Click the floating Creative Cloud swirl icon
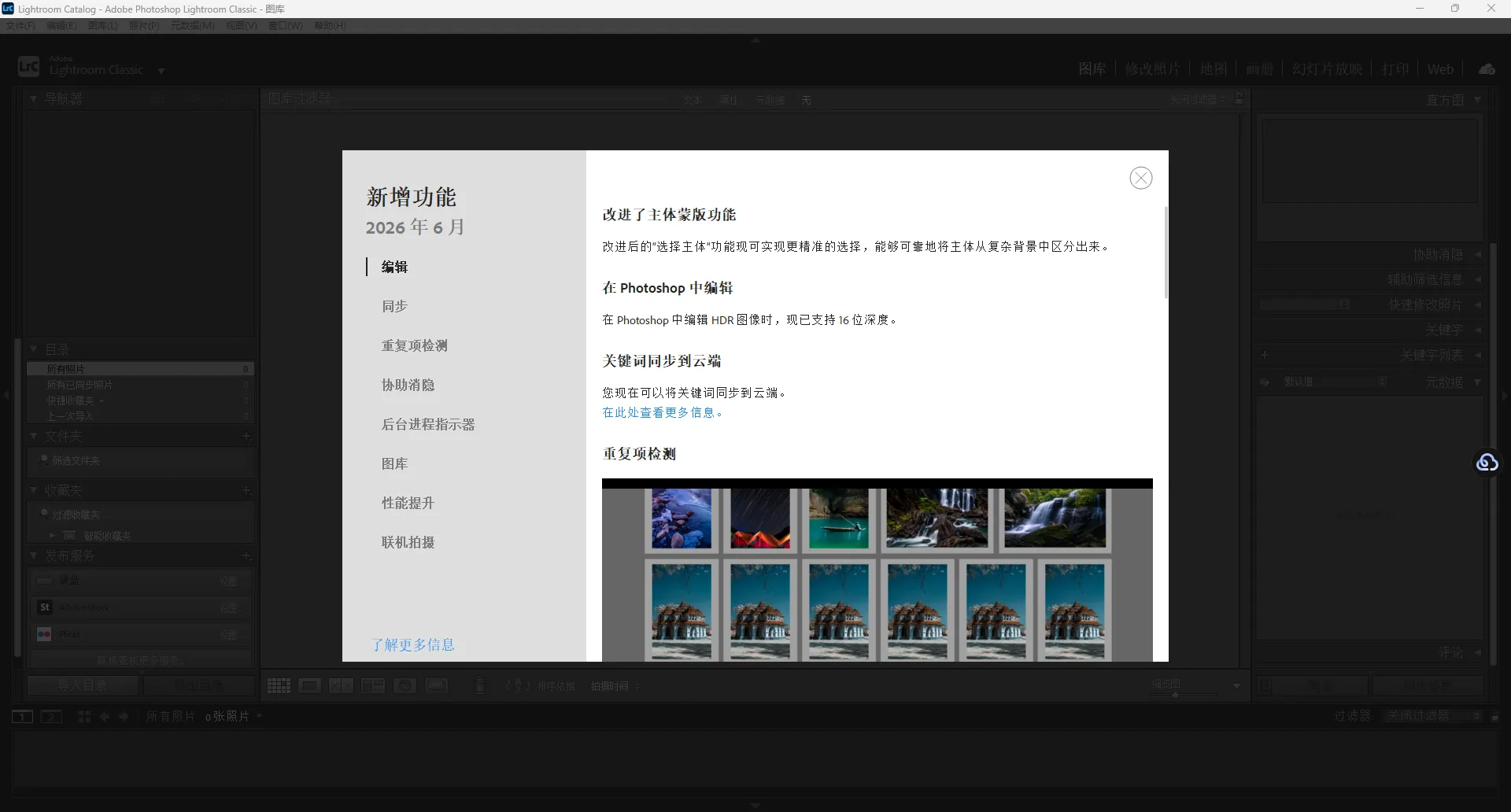 [1487, 463]
